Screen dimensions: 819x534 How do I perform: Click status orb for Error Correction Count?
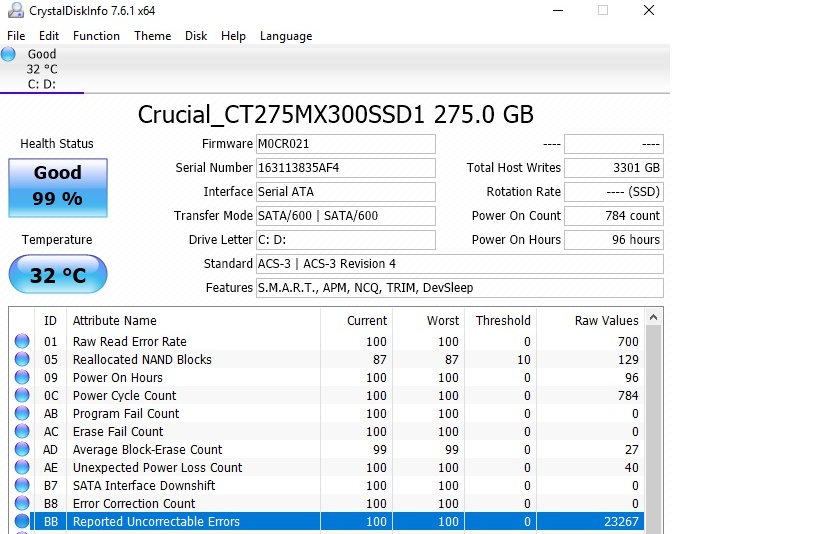(22, 503)
